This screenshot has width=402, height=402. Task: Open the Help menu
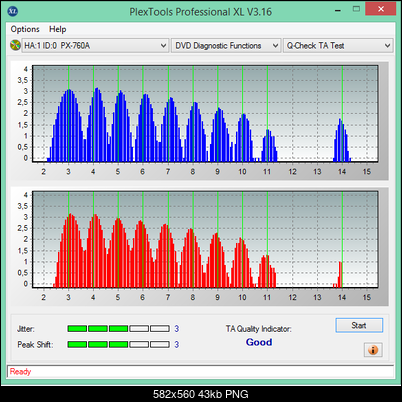58,29
